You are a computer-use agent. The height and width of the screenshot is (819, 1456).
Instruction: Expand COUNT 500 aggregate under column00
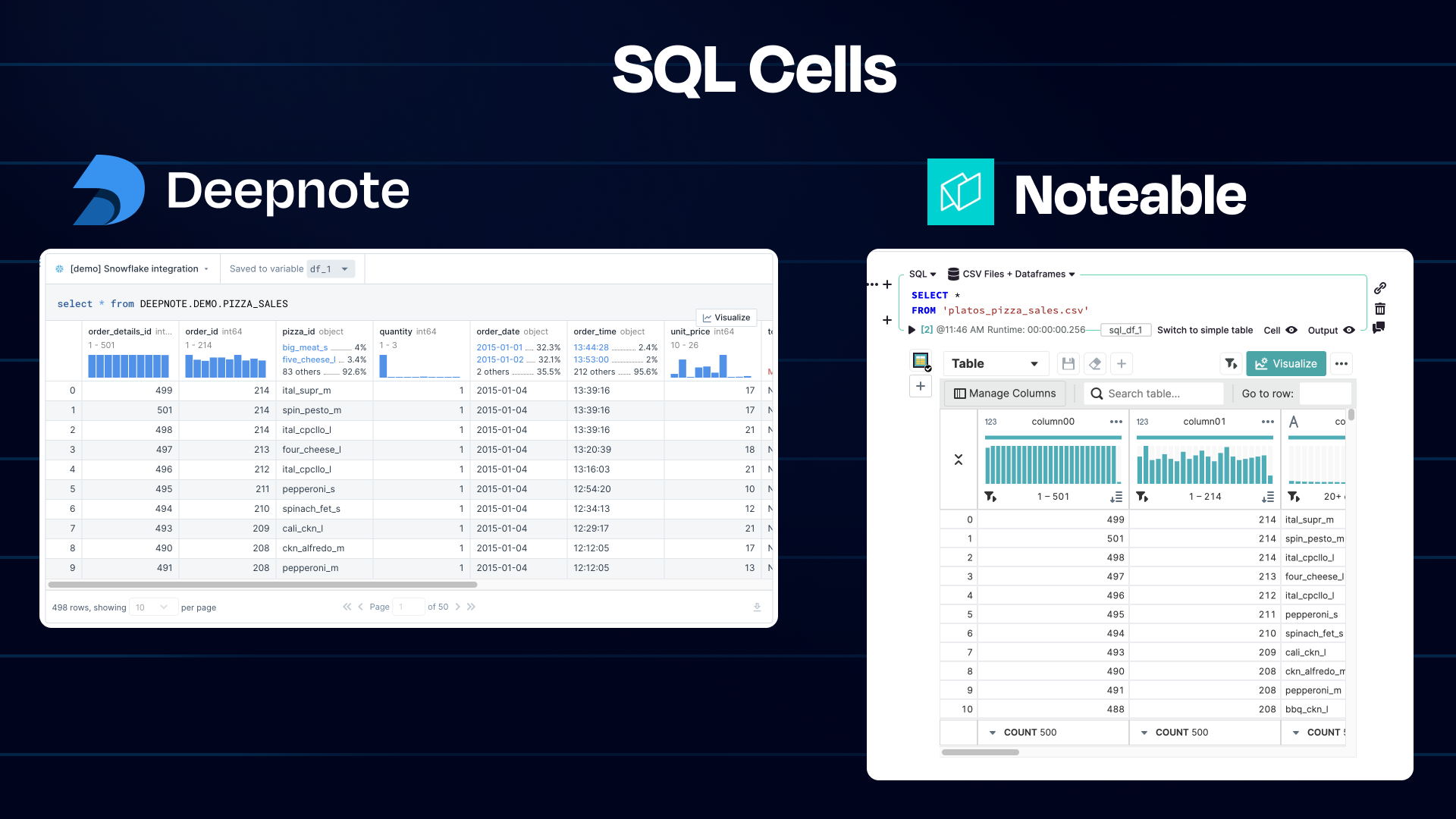coord(993,733)
